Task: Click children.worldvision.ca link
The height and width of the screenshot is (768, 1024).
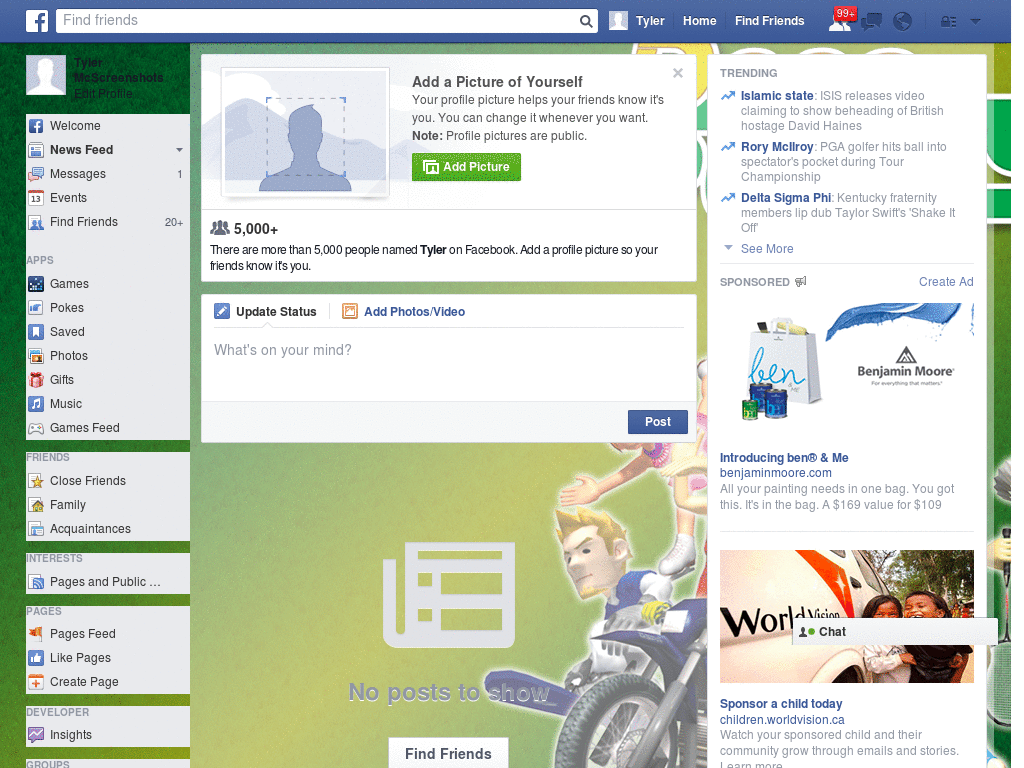Action: tap(782, 720)
